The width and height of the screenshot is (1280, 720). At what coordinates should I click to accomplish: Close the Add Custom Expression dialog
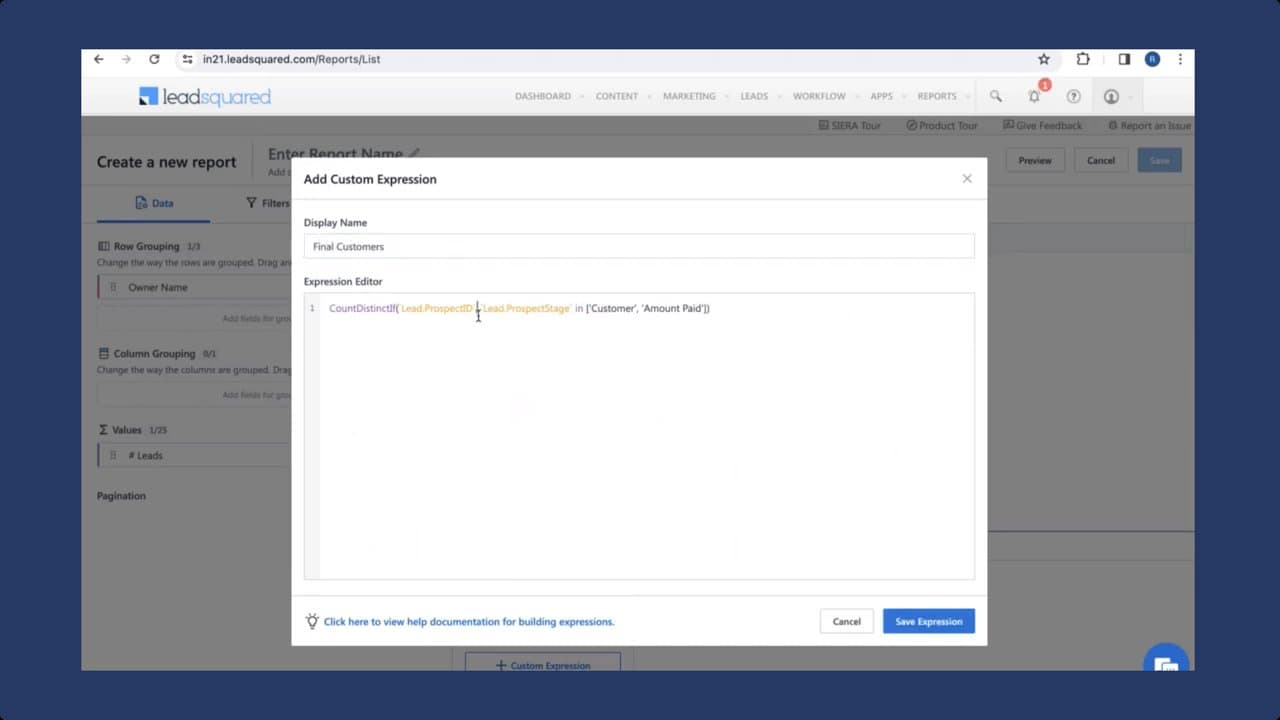966,179
